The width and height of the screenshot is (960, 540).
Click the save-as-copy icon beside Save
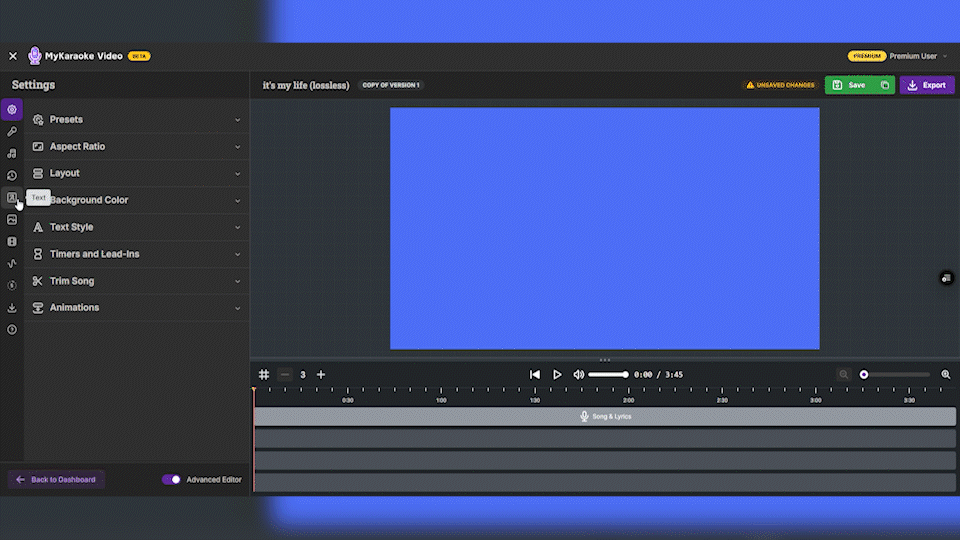click(885, 85)
